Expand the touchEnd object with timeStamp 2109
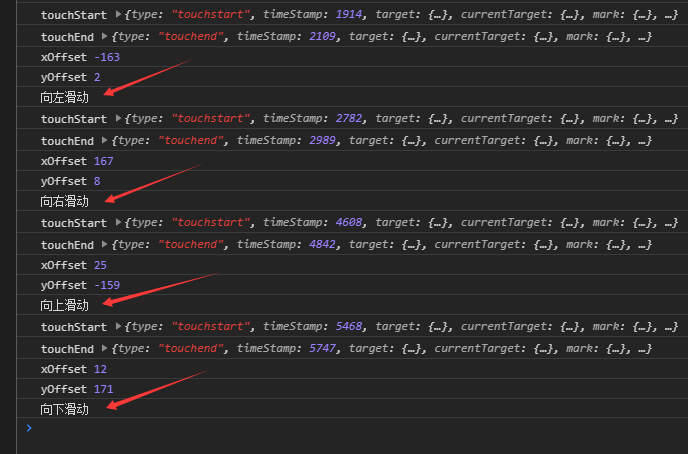Image resolution: width=688 pixels, height=454 pixels. [x=104, y=36]
